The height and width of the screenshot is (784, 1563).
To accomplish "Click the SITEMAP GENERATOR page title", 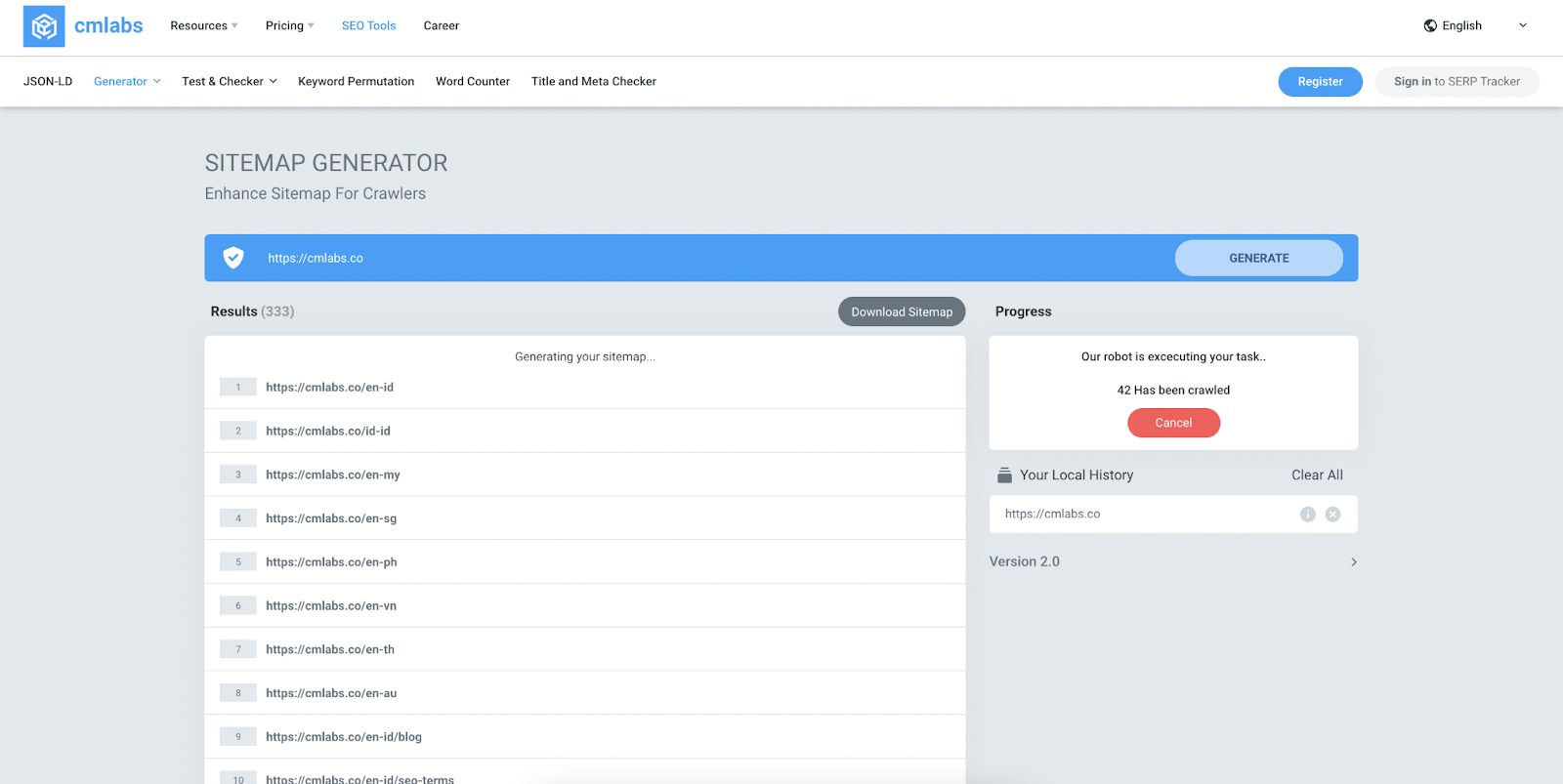I will 326,163.
